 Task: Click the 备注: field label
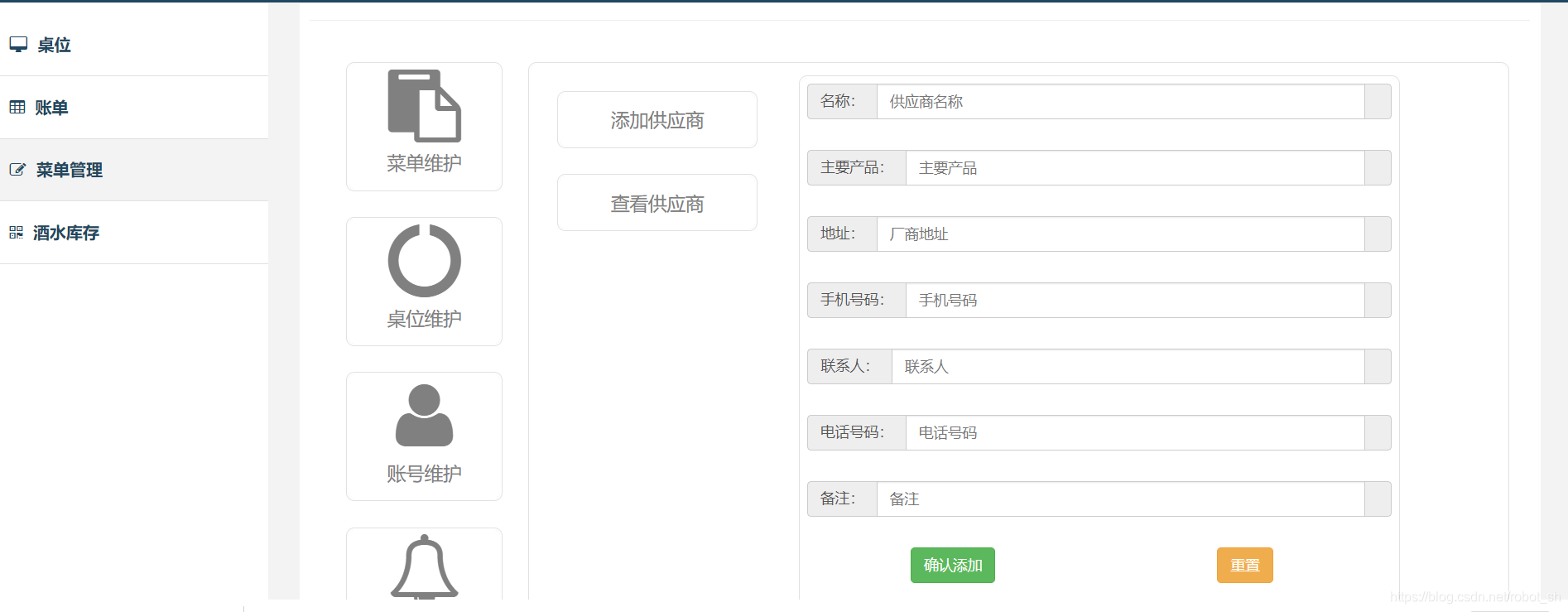(x=842, y=499)
